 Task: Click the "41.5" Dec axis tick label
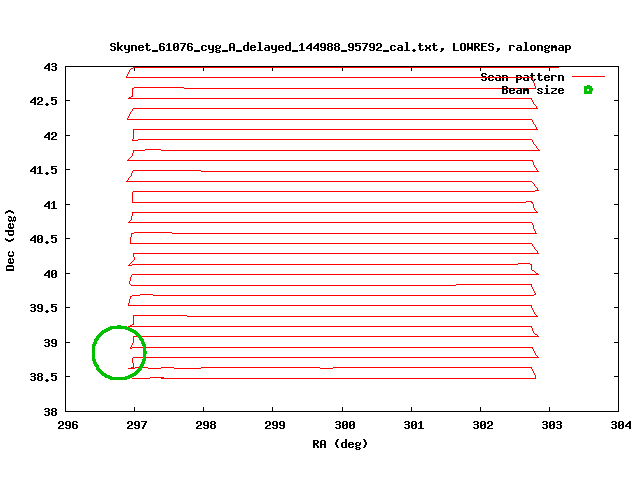coord(44,170)
